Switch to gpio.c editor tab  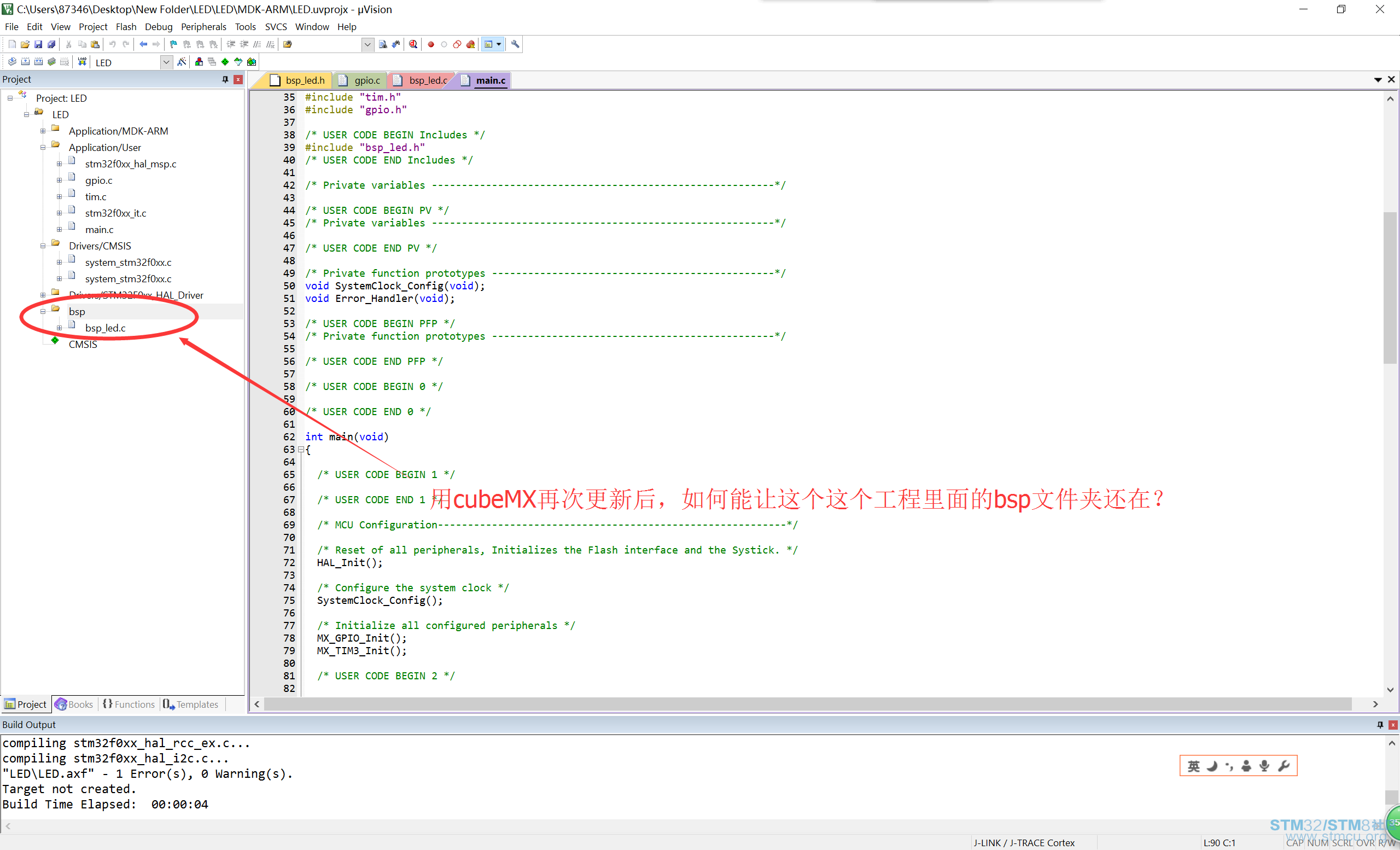tap(361, 80)
